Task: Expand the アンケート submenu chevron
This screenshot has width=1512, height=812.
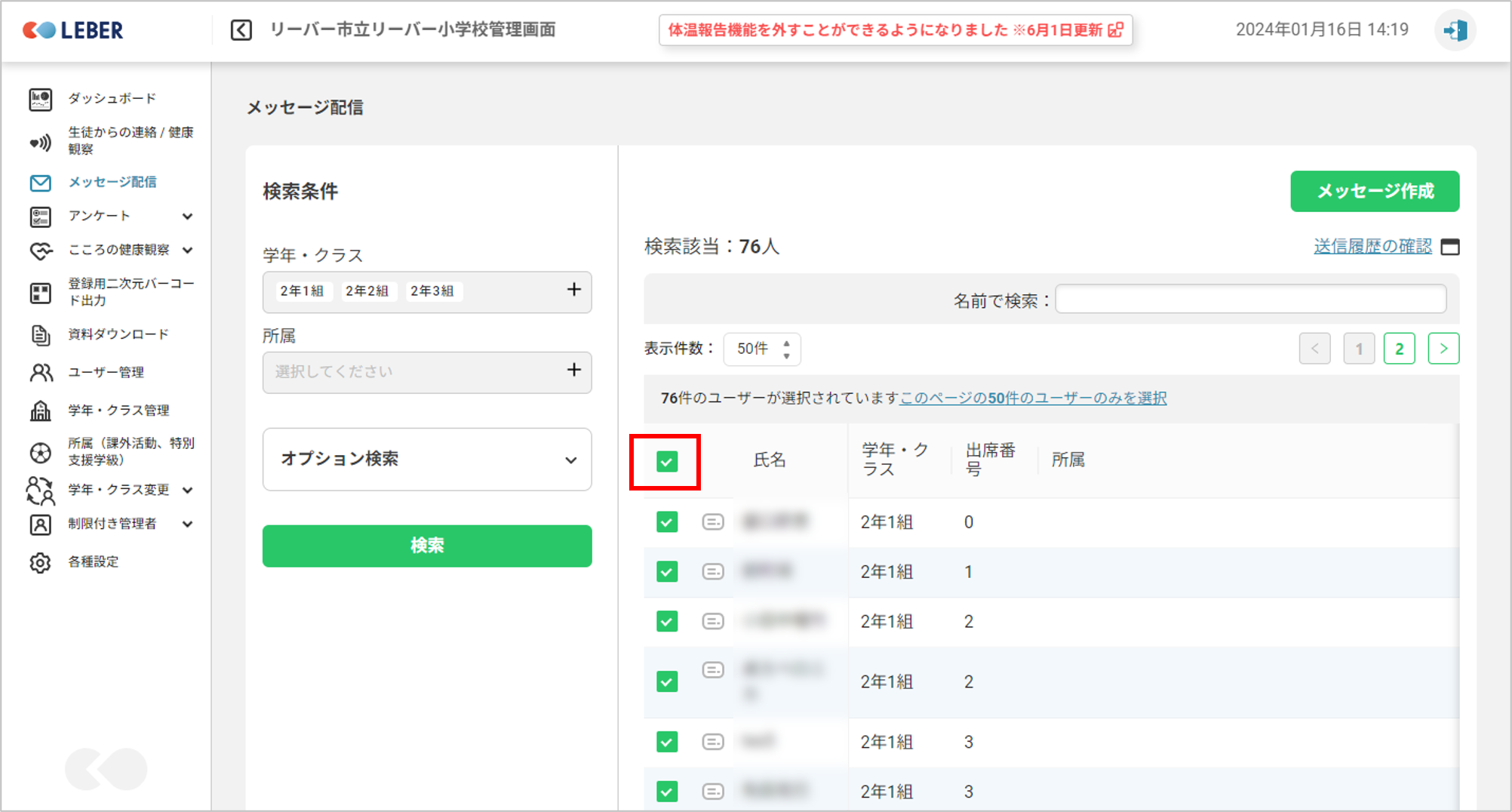Action: pyautogui.click(x=188, y=217)
